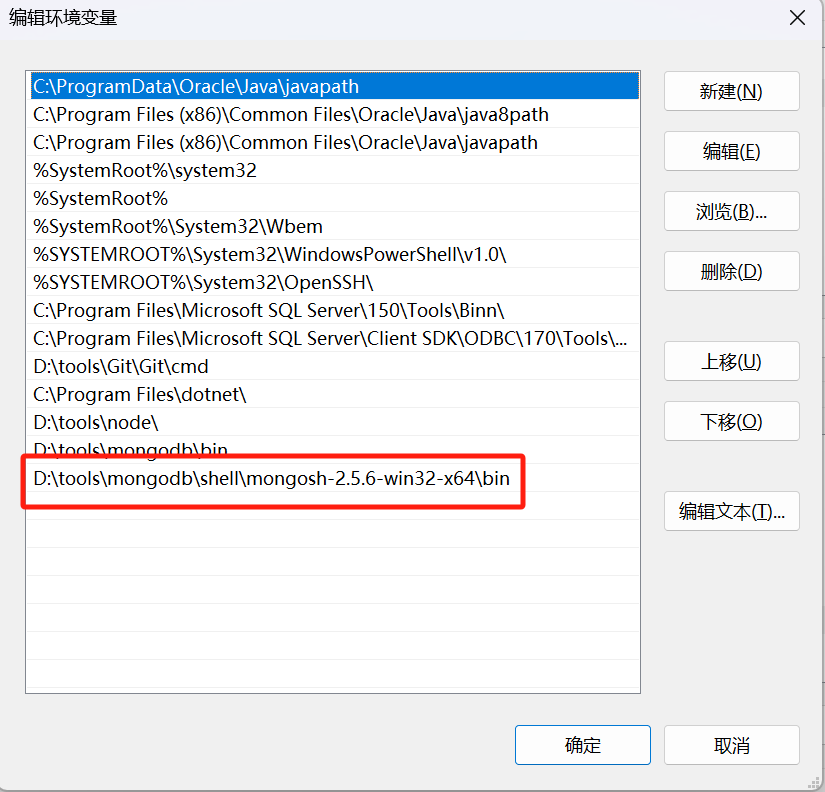The image size is (825, 792).
Task: Select %SystemRoot%\system32 entry
Action: point(334,170)
